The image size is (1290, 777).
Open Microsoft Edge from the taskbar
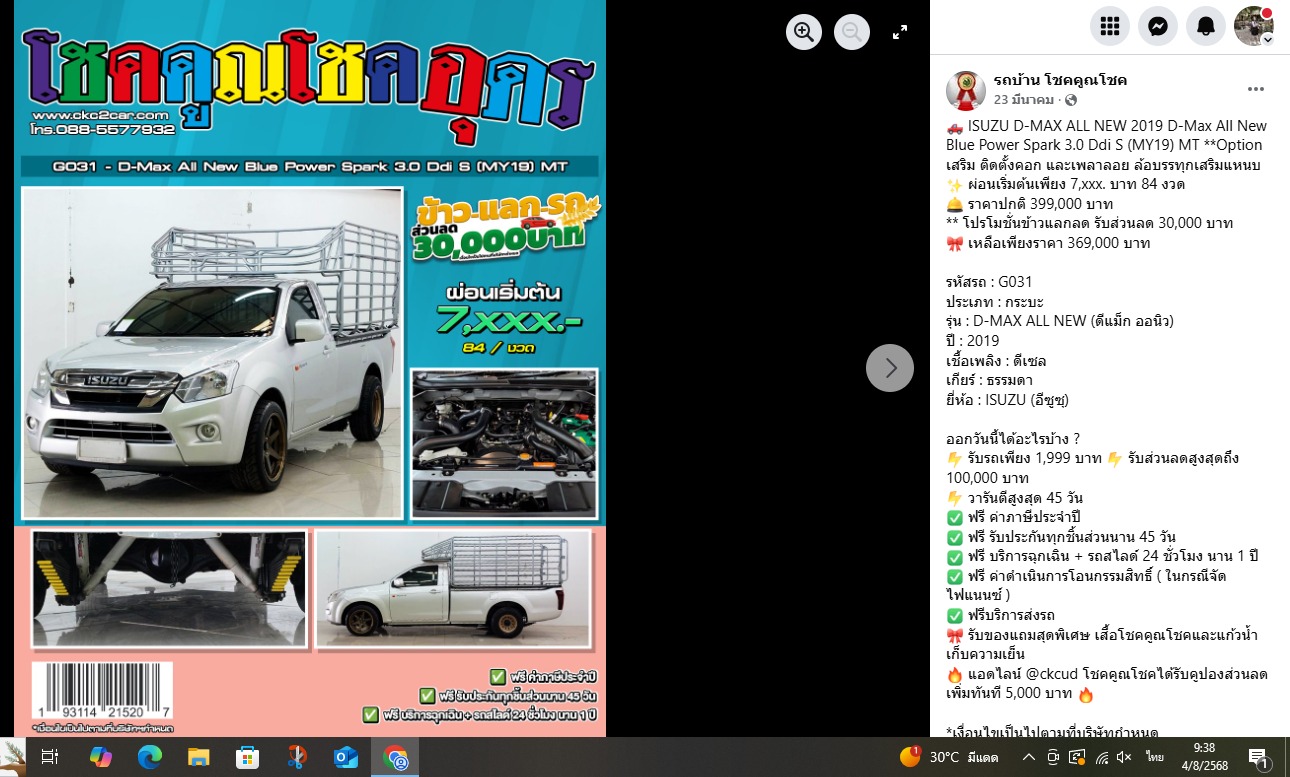point(149,757)
